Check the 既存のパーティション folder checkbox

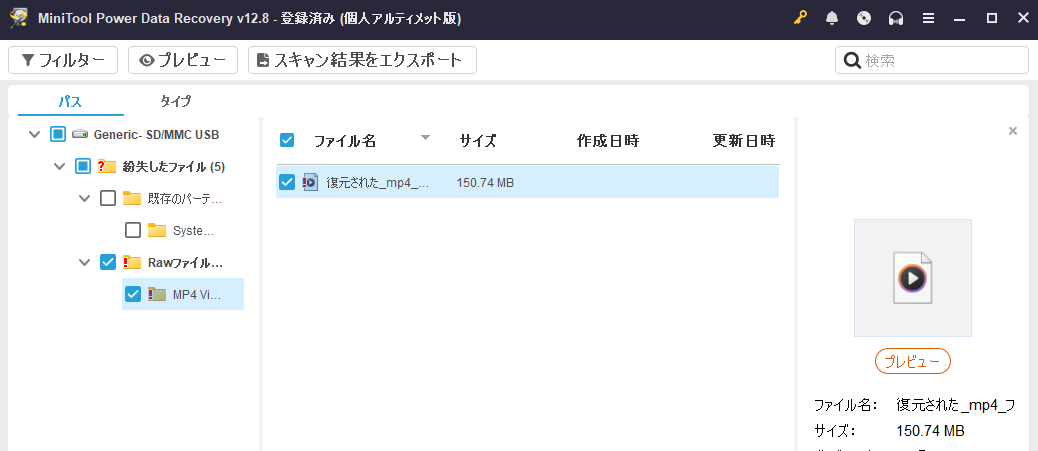pos(108,198)
